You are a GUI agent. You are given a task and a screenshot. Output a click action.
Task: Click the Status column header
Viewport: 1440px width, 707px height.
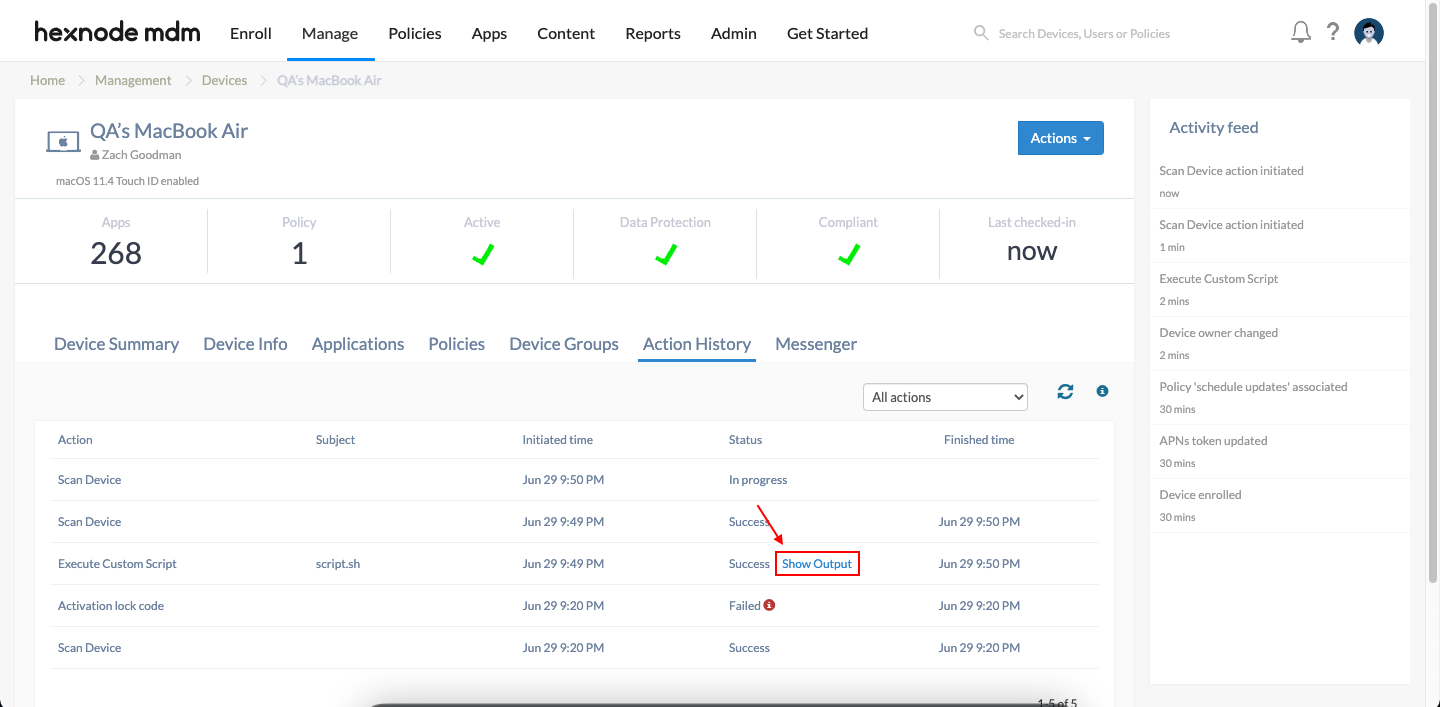(745, 440)
